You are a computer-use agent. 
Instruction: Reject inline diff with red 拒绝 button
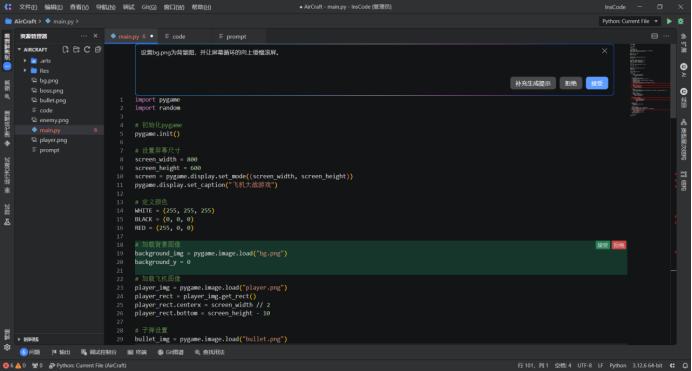coord(619,245)
